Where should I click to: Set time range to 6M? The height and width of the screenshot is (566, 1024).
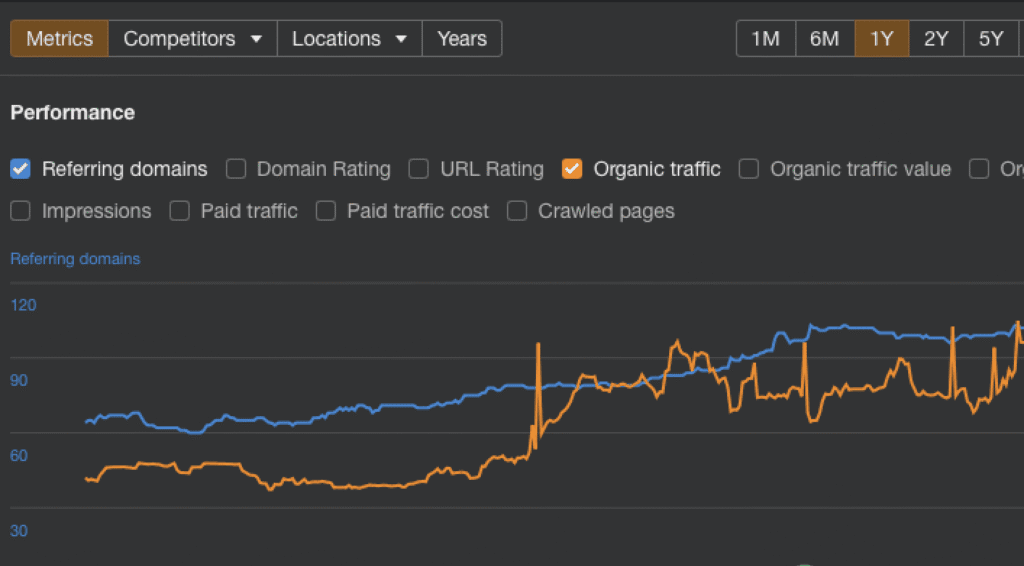(x=824, y=39)
